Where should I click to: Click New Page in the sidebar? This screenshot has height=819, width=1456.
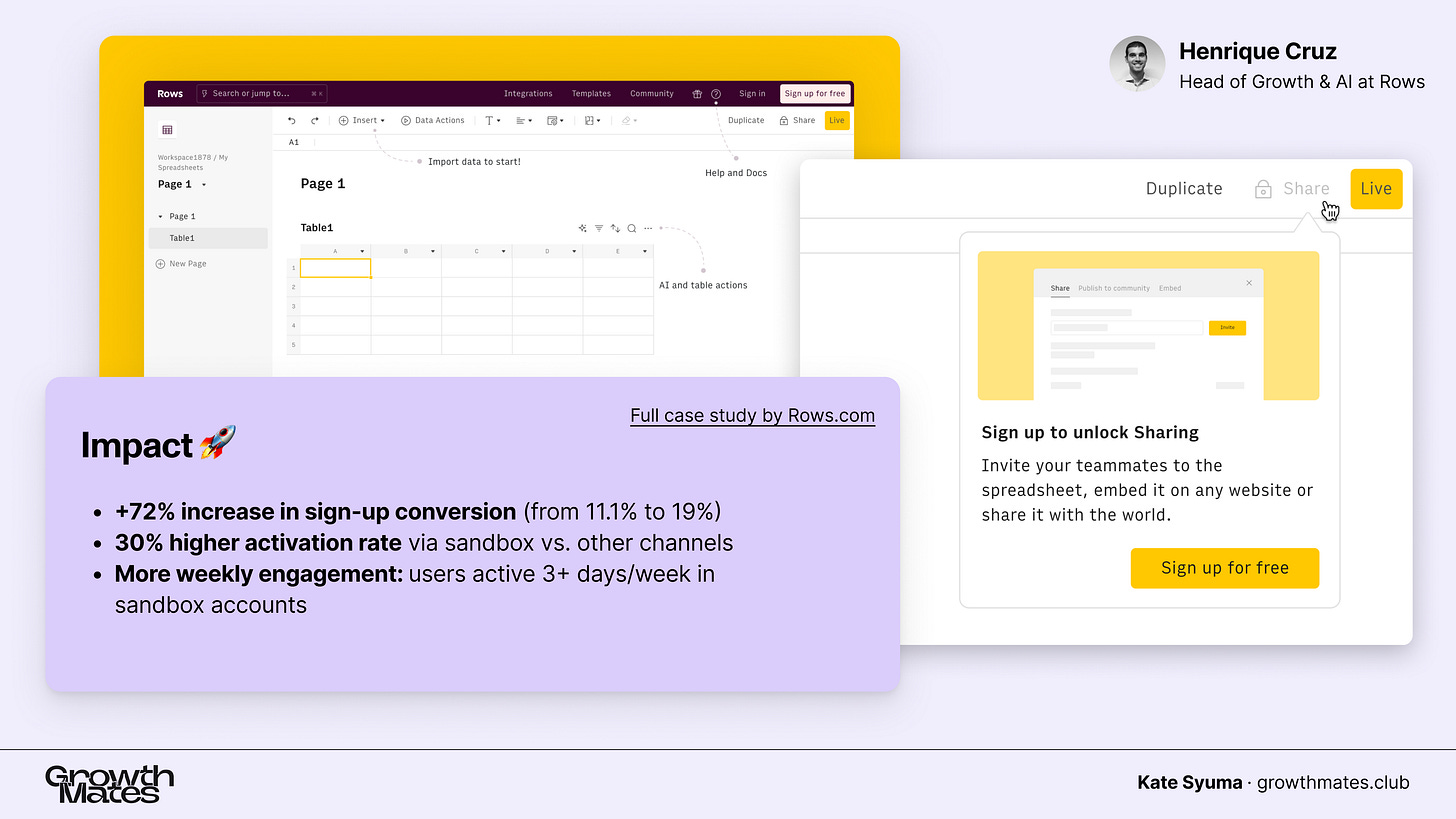[x=181, y=264]
